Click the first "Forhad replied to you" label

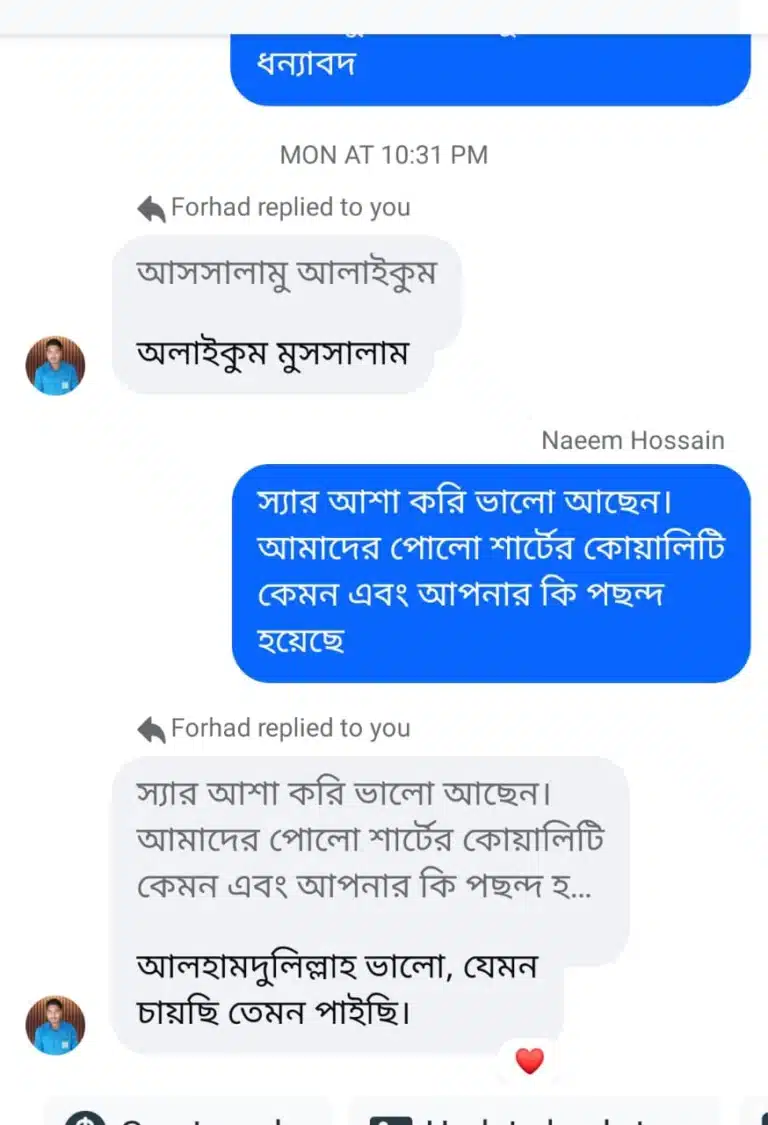(290, 208)
